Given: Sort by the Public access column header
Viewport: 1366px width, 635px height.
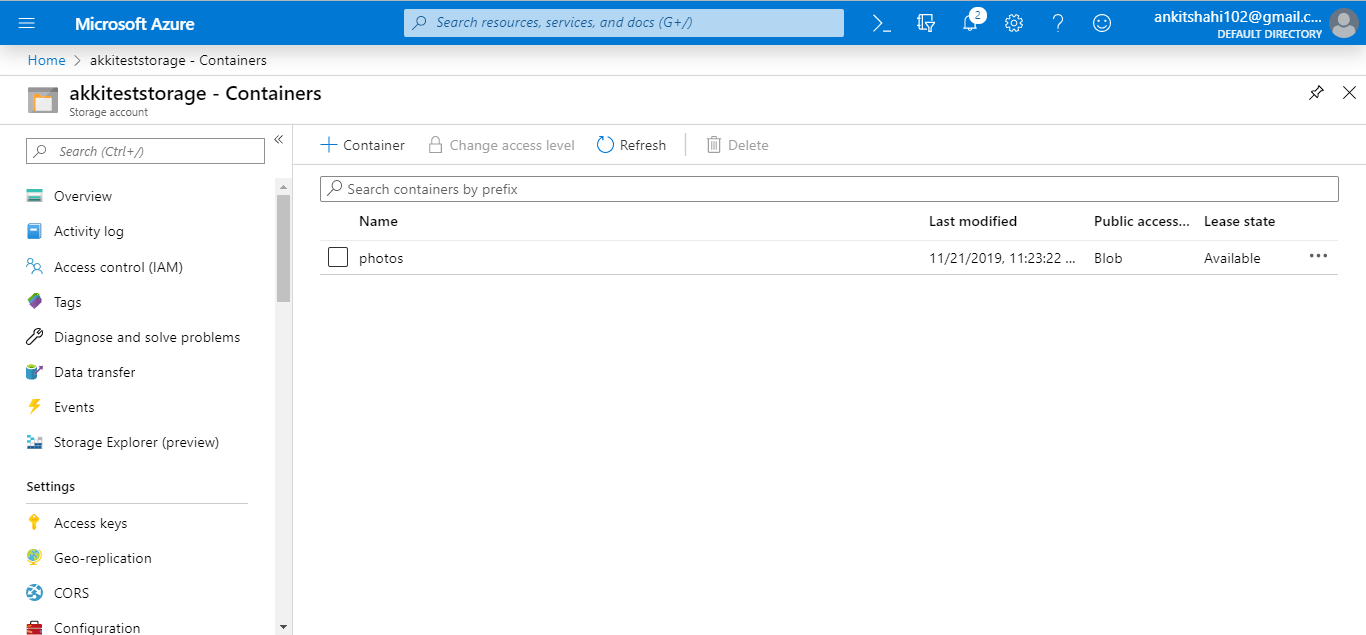Looking at the screenshot, I should 1142,221.
